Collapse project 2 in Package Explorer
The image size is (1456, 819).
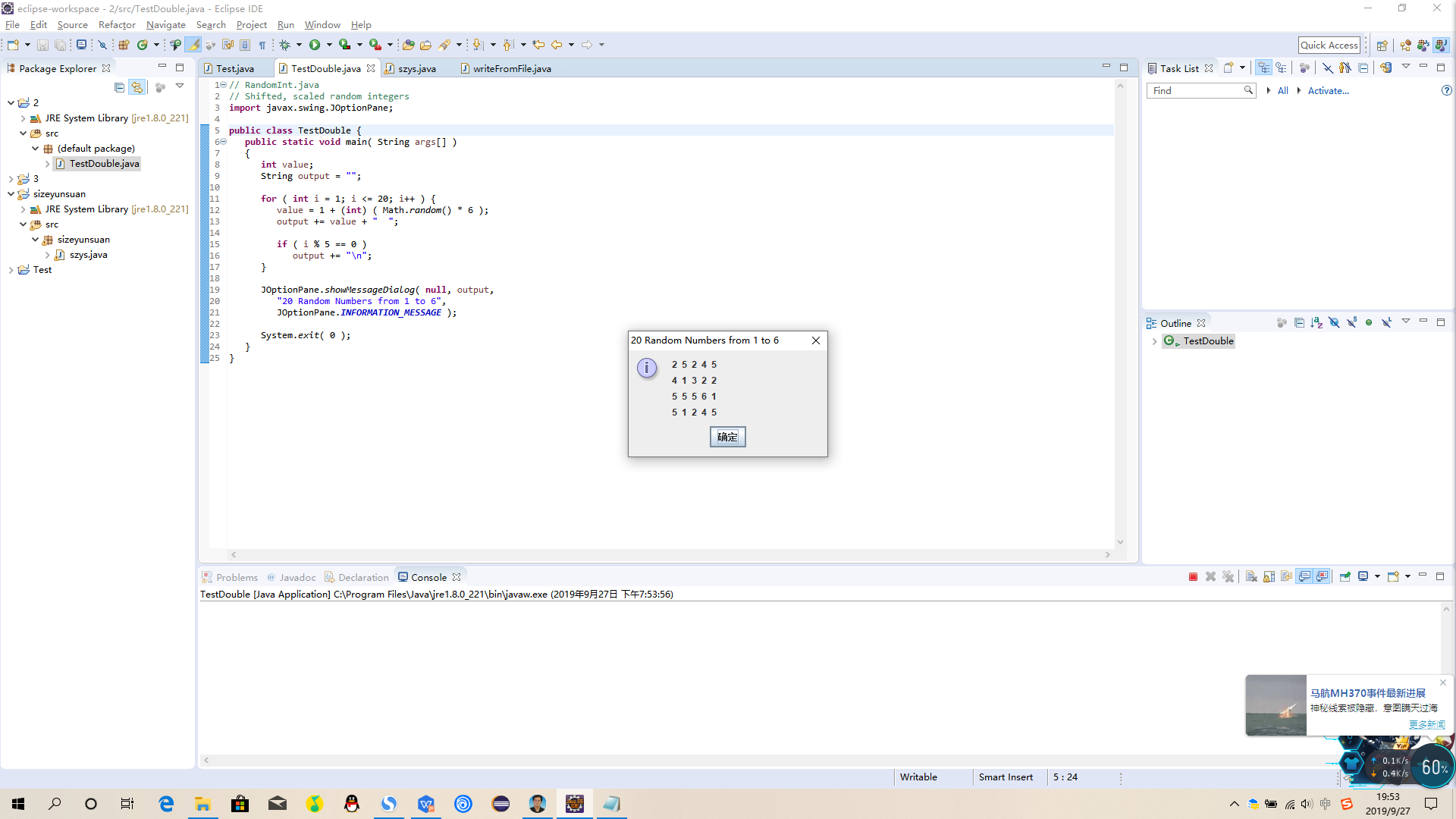(11, 102)
